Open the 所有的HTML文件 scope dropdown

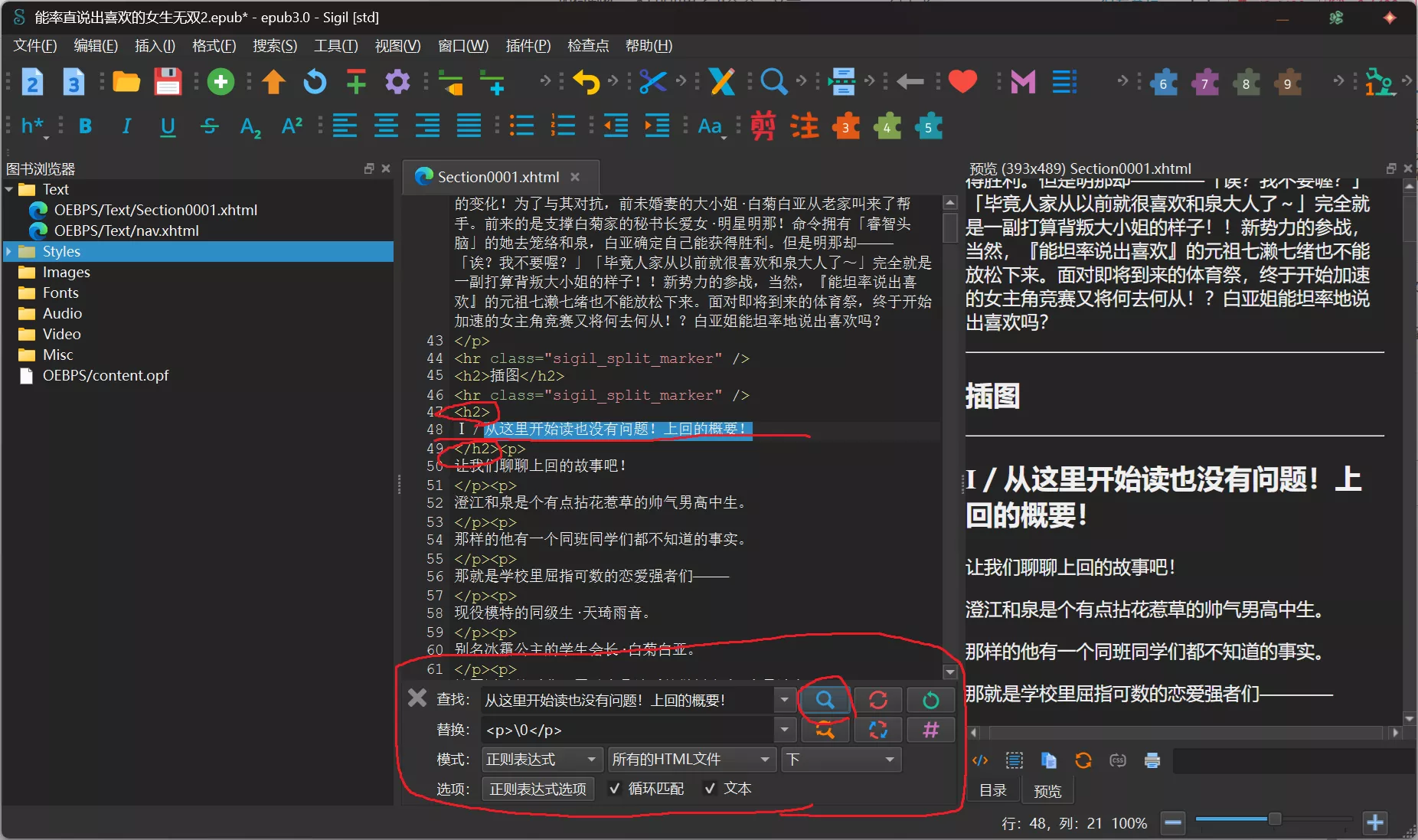[690, 759]
